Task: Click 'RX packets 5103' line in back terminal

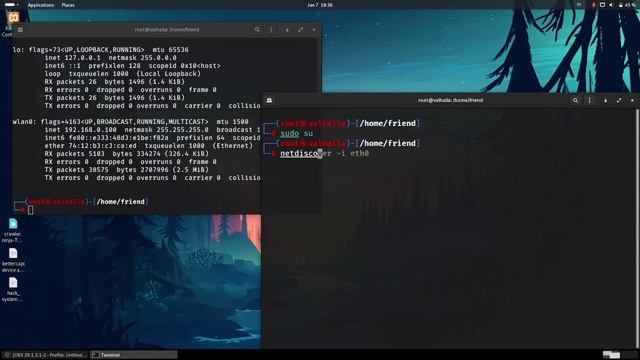Action: [x=127, y=154]
